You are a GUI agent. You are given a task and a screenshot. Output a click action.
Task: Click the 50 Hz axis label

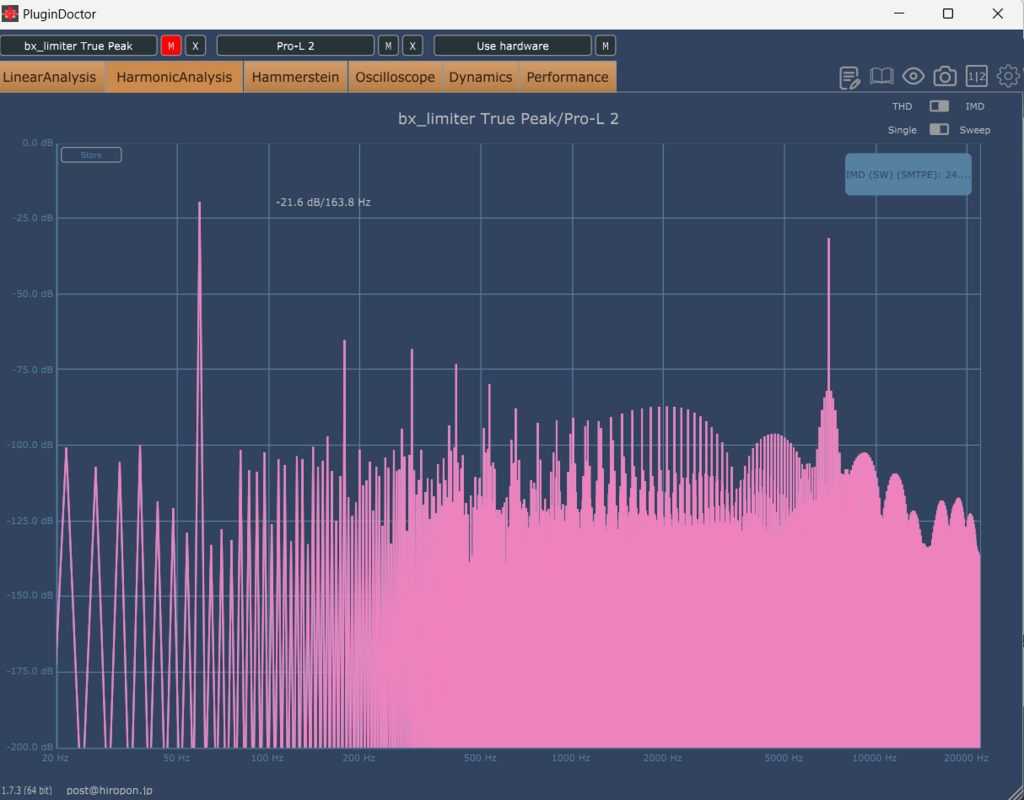(176, 758)
